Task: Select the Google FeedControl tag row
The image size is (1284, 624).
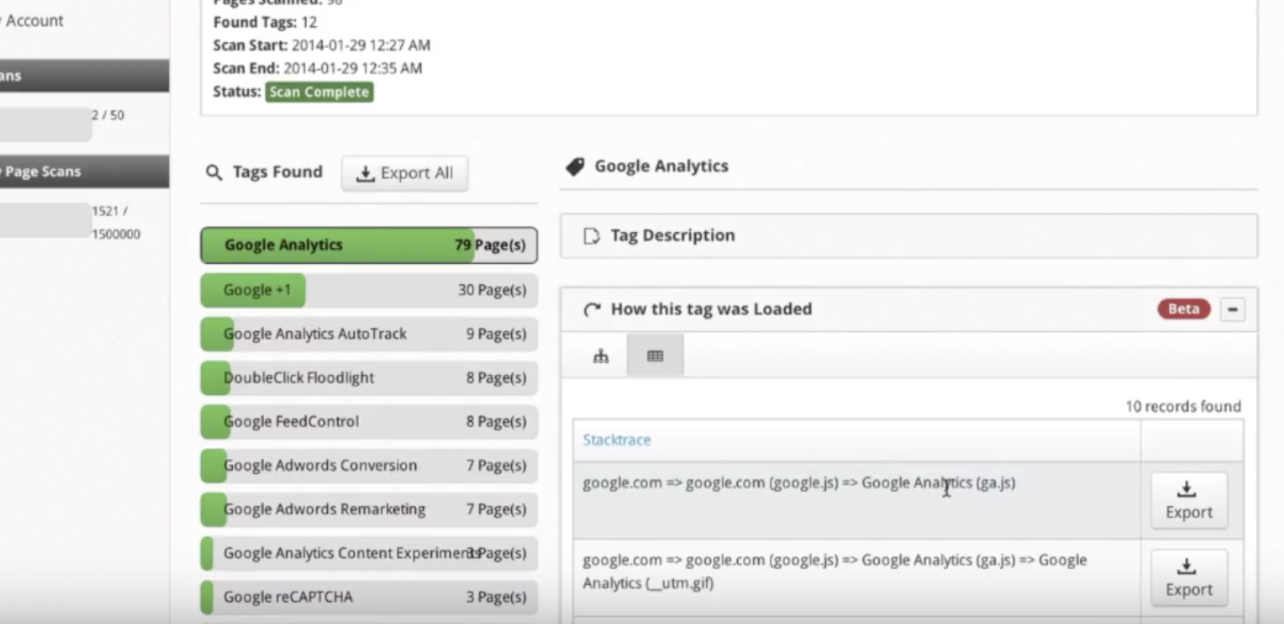Action: [369, 422]
